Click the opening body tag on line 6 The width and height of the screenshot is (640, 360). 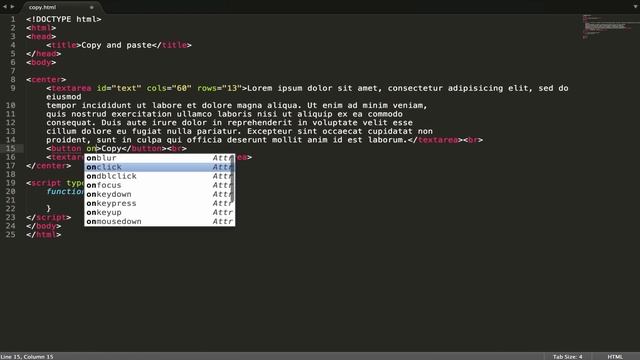41,62
